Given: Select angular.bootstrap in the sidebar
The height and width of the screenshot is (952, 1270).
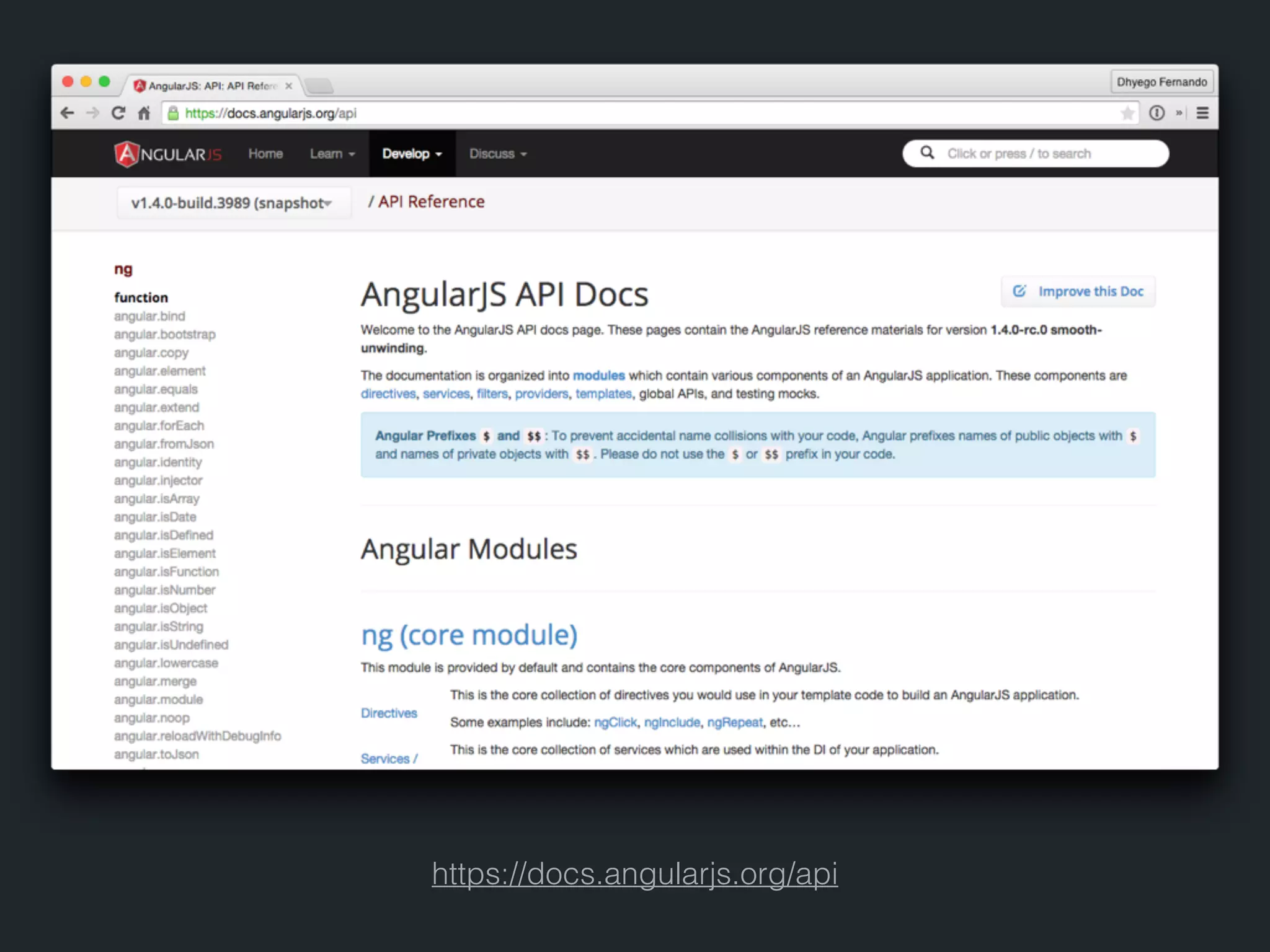Looking at the screenshot, I should pyautogui.click(x=165, y=334).
